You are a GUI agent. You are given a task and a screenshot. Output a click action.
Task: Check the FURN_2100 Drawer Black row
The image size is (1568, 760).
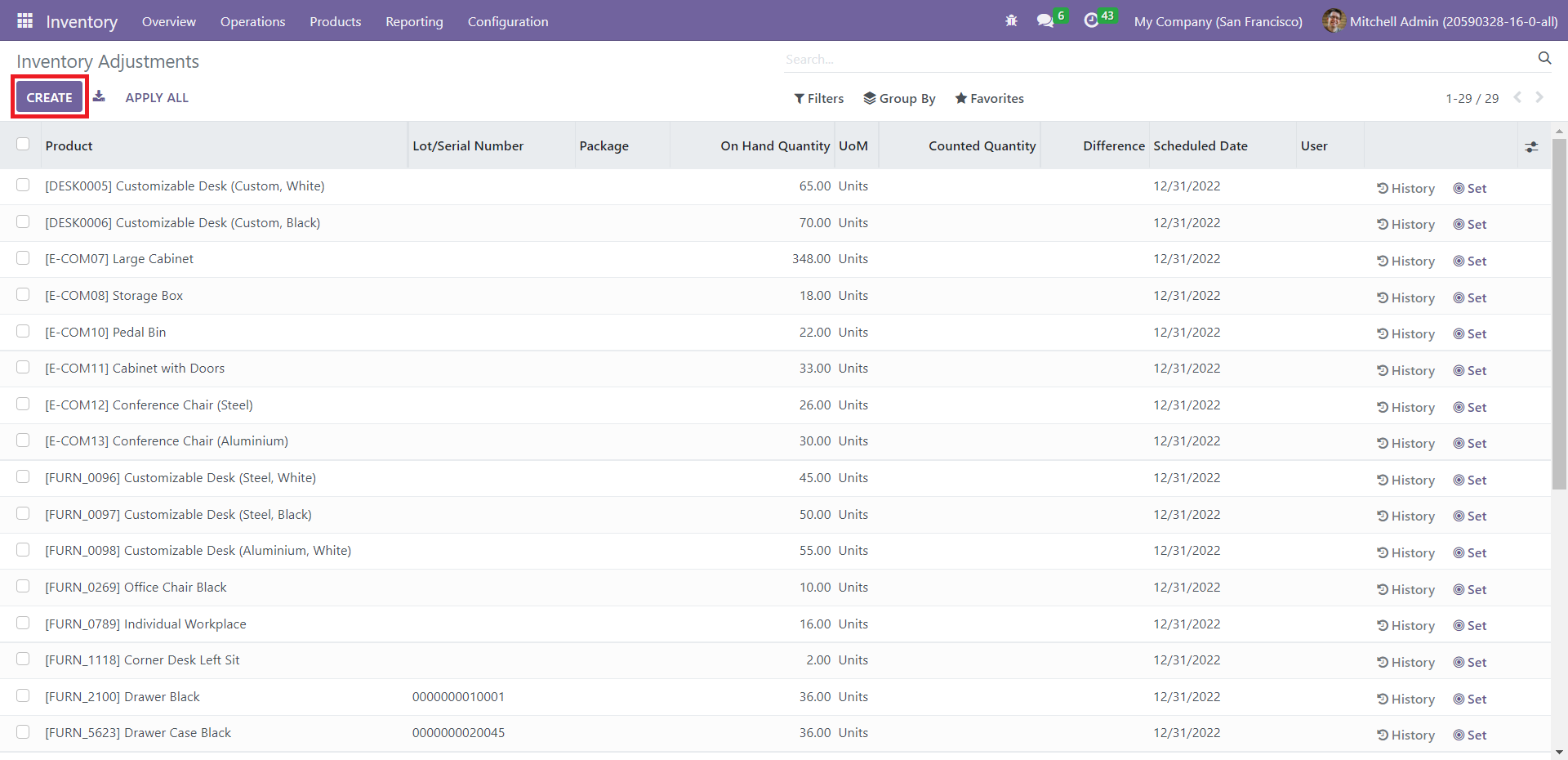[x=23, y=695]
